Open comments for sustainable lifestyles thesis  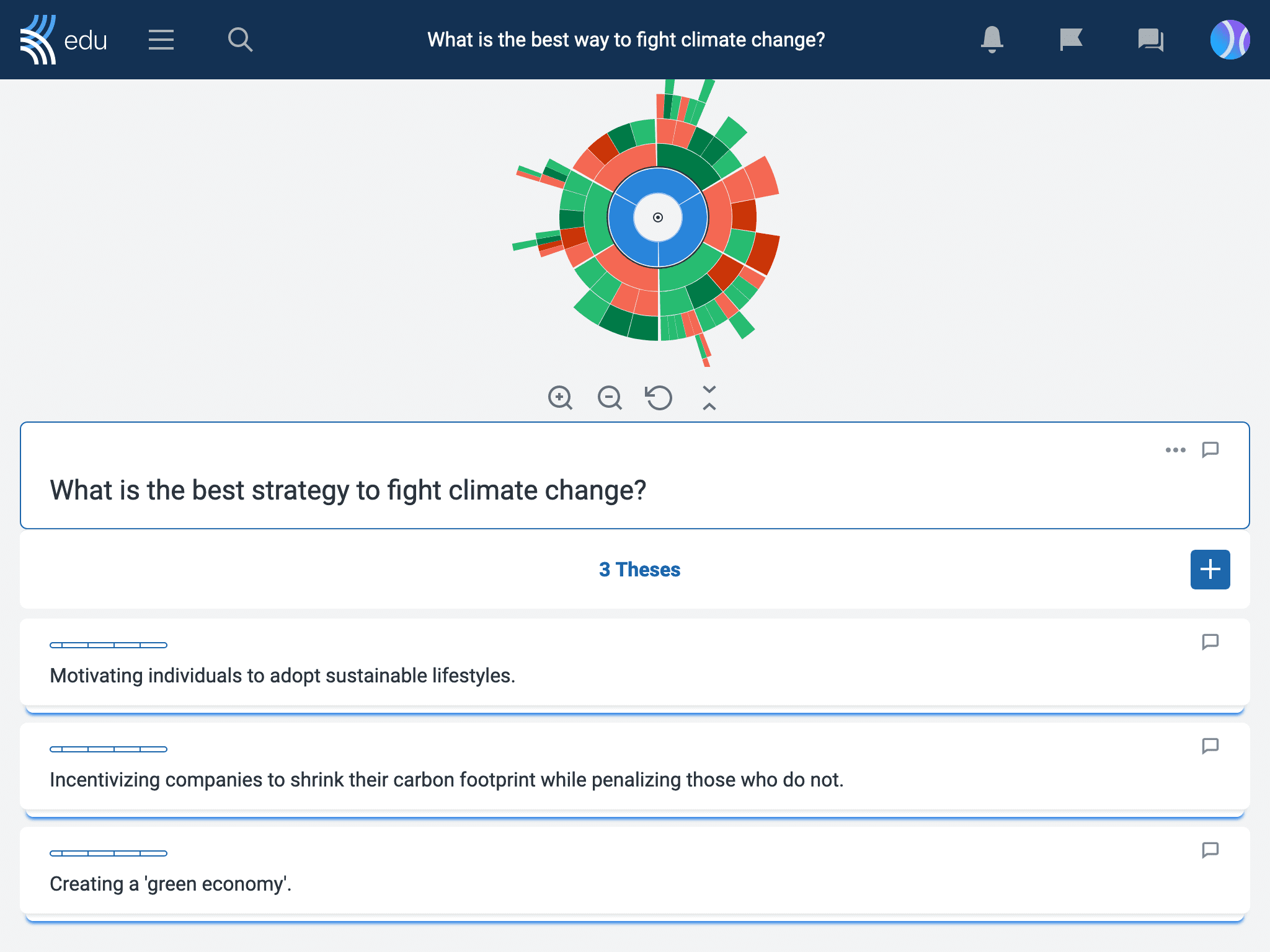point(1210,641)
